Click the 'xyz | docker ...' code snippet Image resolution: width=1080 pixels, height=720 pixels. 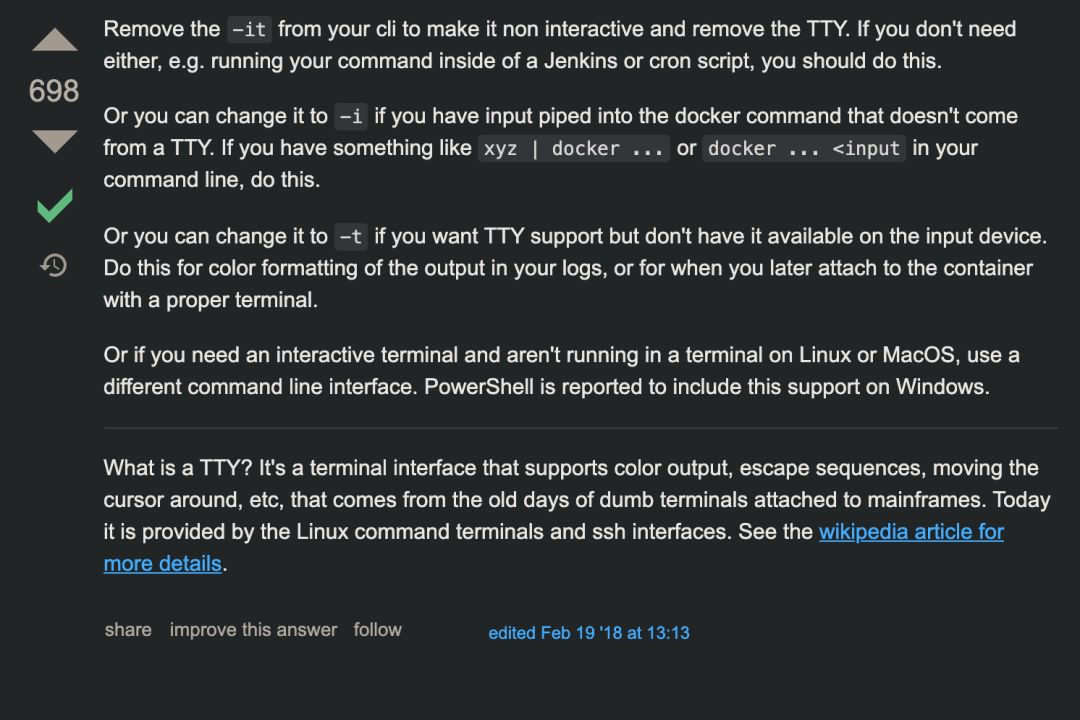point(573,149)
